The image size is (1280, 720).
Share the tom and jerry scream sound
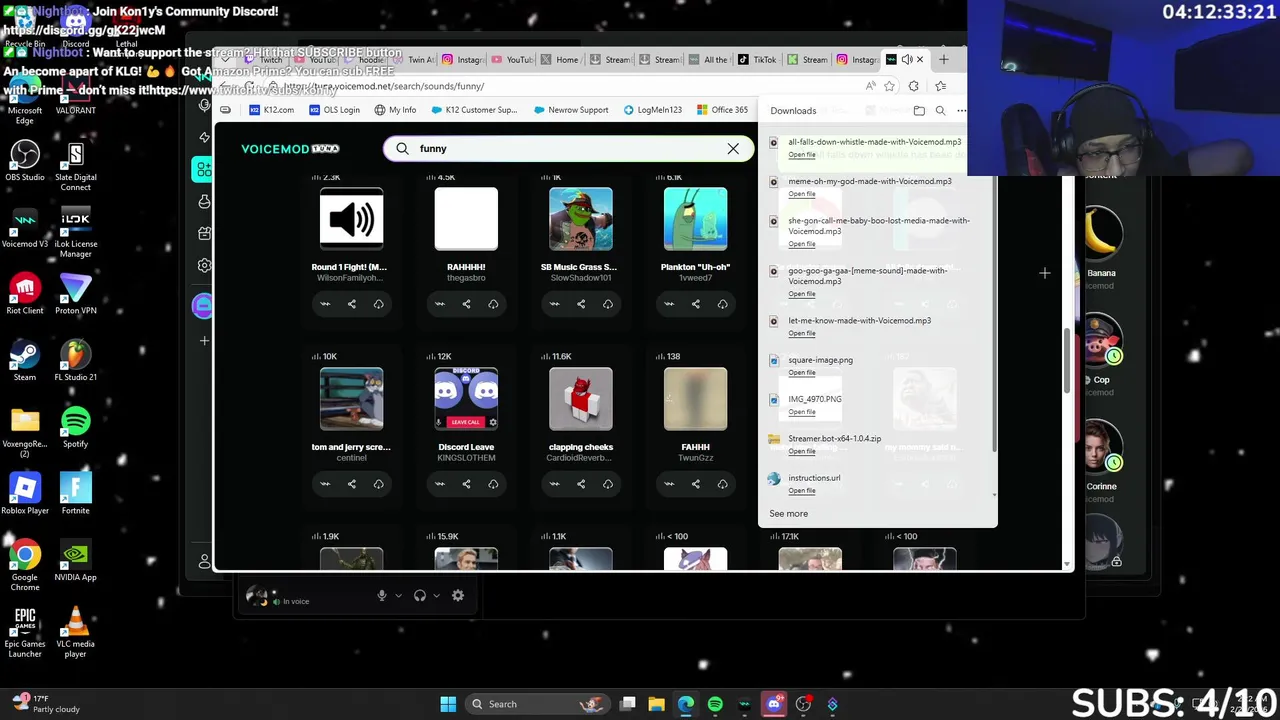click(x=352, y=484)
